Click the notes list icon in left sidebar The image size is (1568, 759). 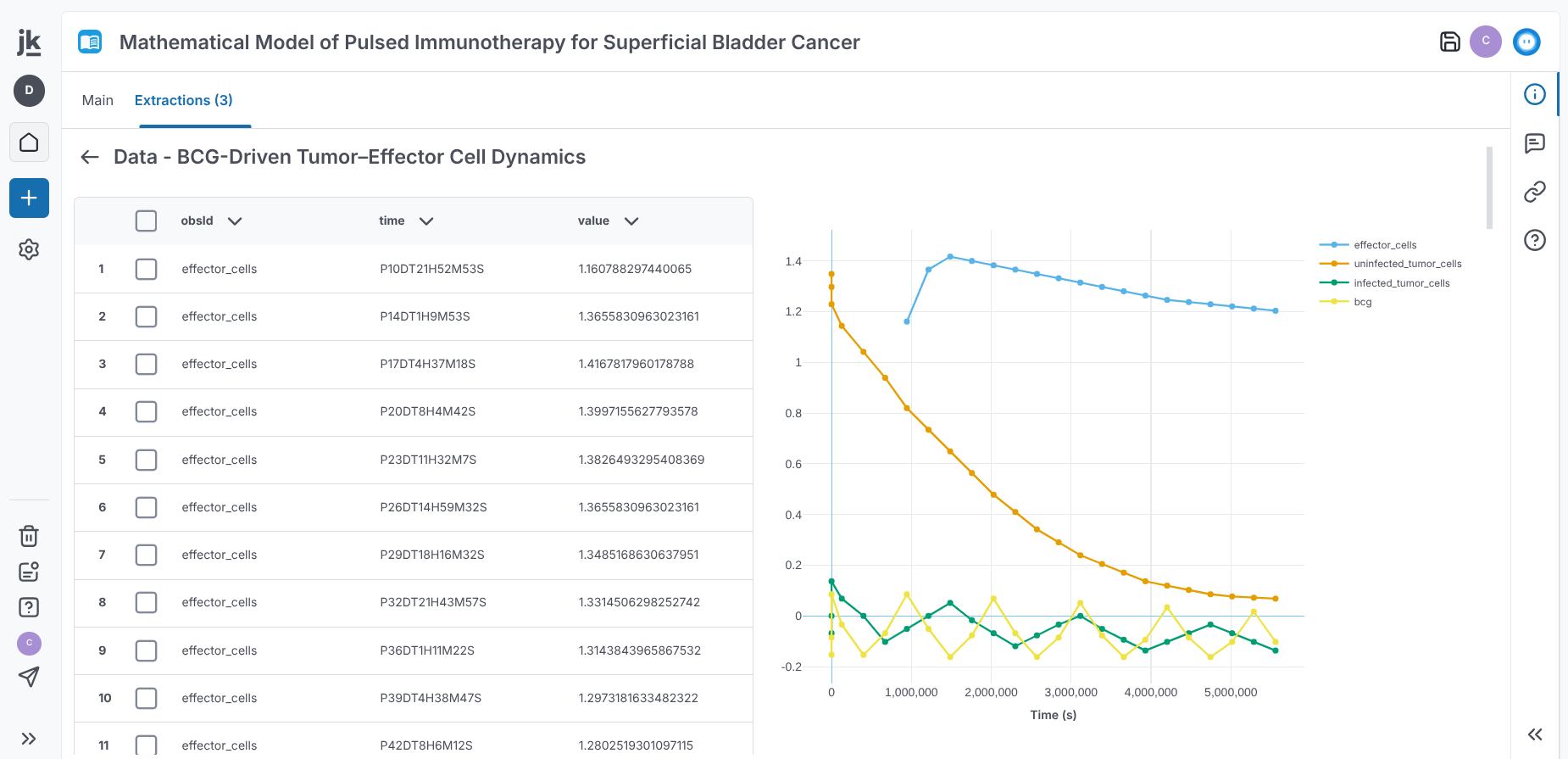(x=29, y=572)
